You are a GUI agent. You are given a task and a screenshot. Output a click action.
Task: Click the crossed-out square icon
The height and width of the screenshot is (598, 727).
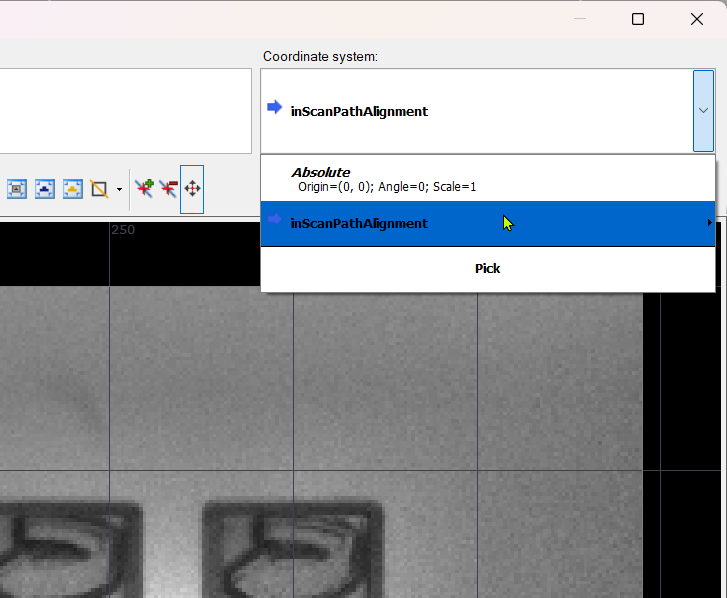(x=99, y=189)
